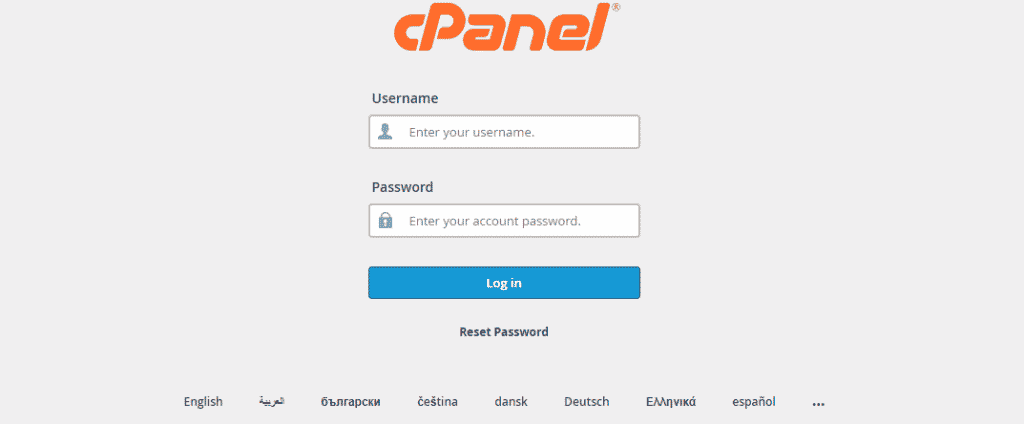Image resolution: width=1024 pixels, height=424 pixels.
Task: Expand more languages via the ellipsis
Action: 819,404
